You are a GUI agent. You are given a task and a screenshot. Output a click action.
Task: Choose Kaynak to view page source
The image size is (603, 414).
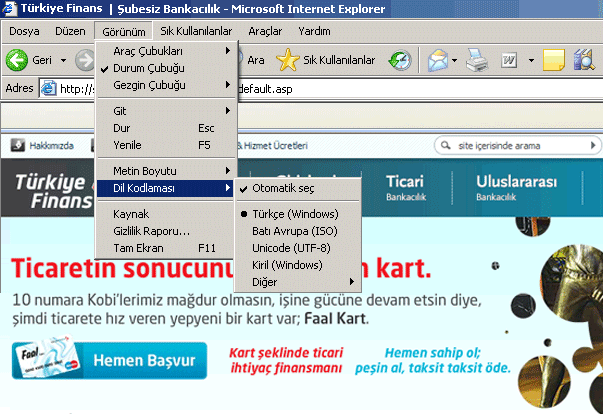(165, 214)
